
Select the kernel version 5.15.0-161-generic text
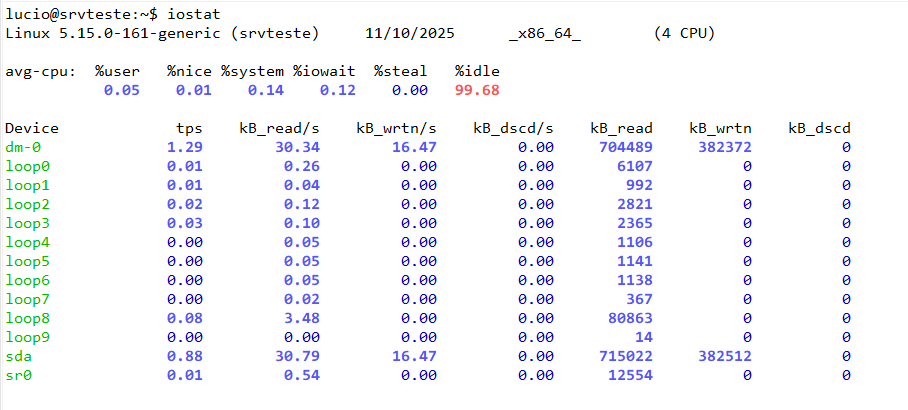point(140,34)
